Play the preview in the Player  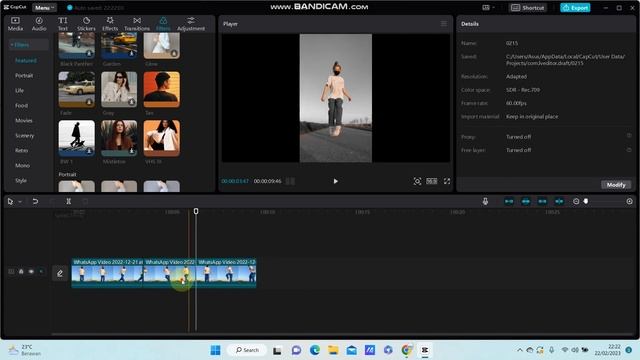[336, 181]
